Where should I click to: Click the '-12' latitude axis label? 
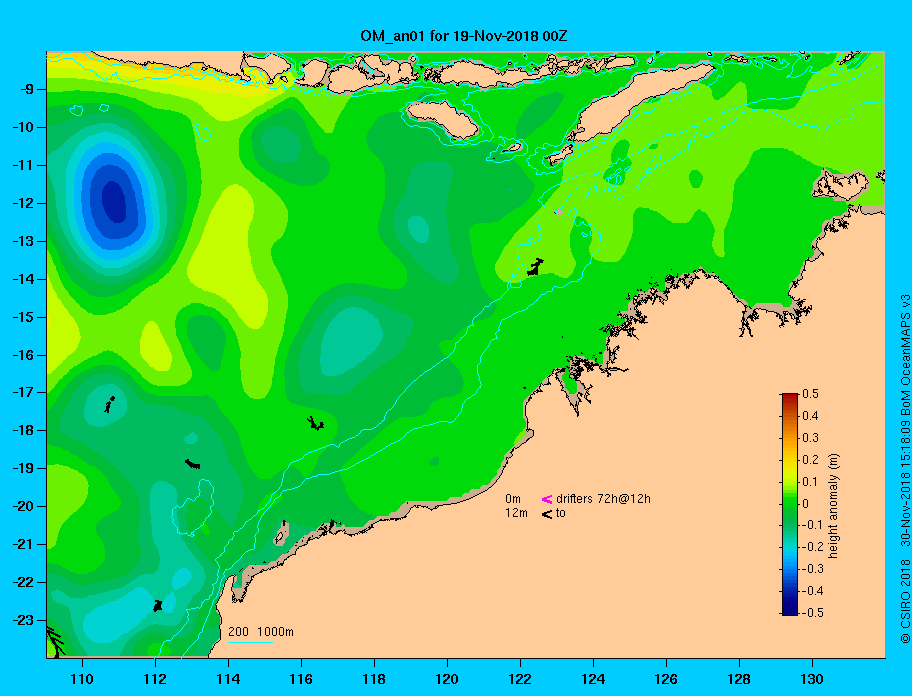pyautogui.click(x=22, y=204)
